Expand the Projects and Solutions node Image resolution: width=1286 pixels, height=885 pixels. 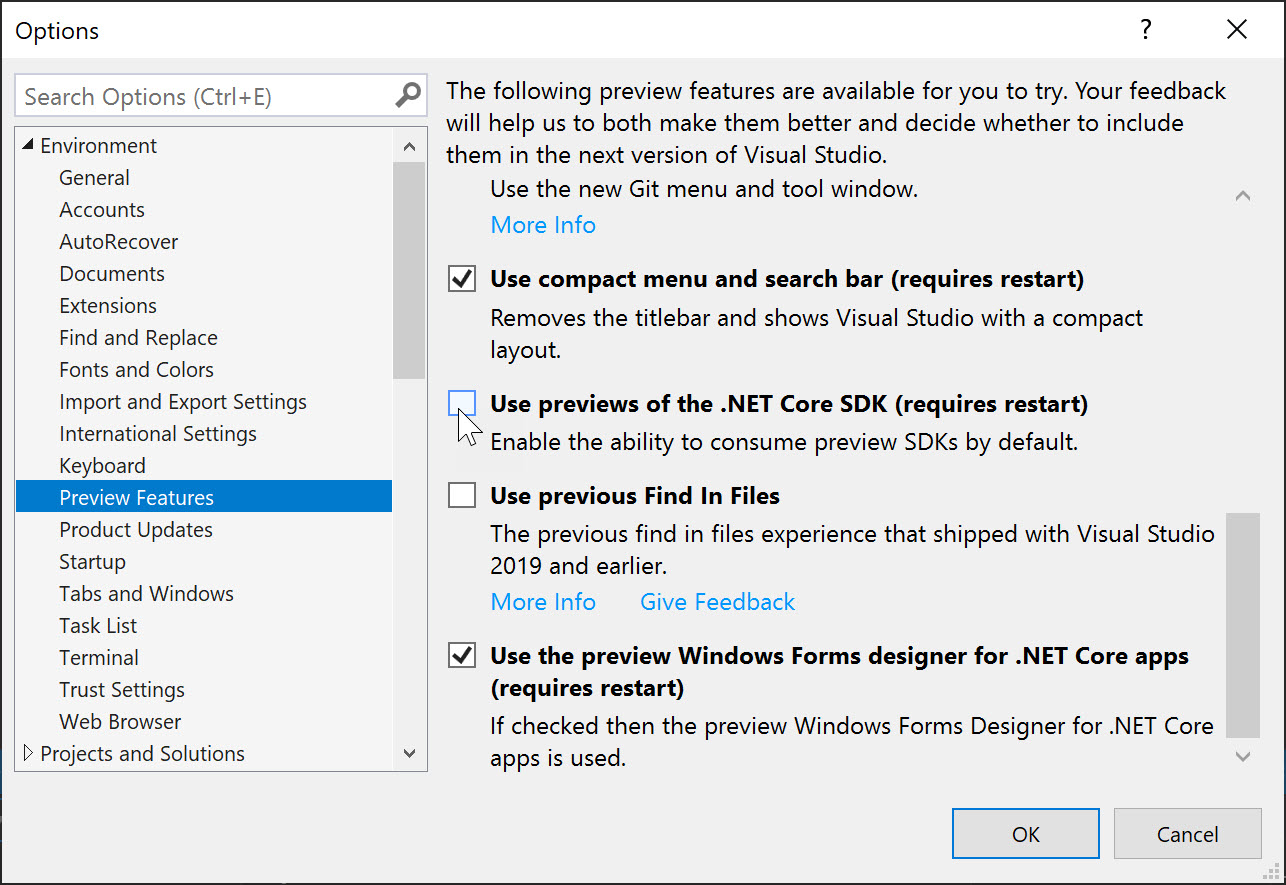[x=27, y=753]
